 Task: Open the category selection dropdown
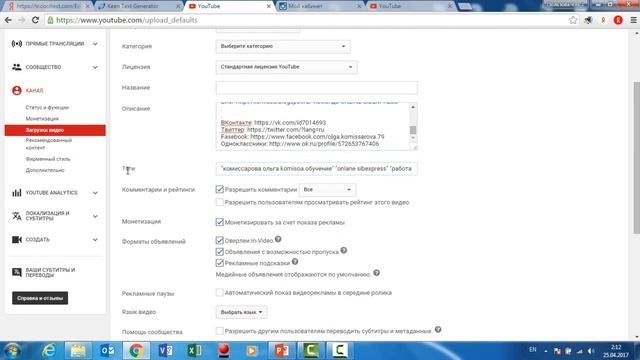(283, 47)
